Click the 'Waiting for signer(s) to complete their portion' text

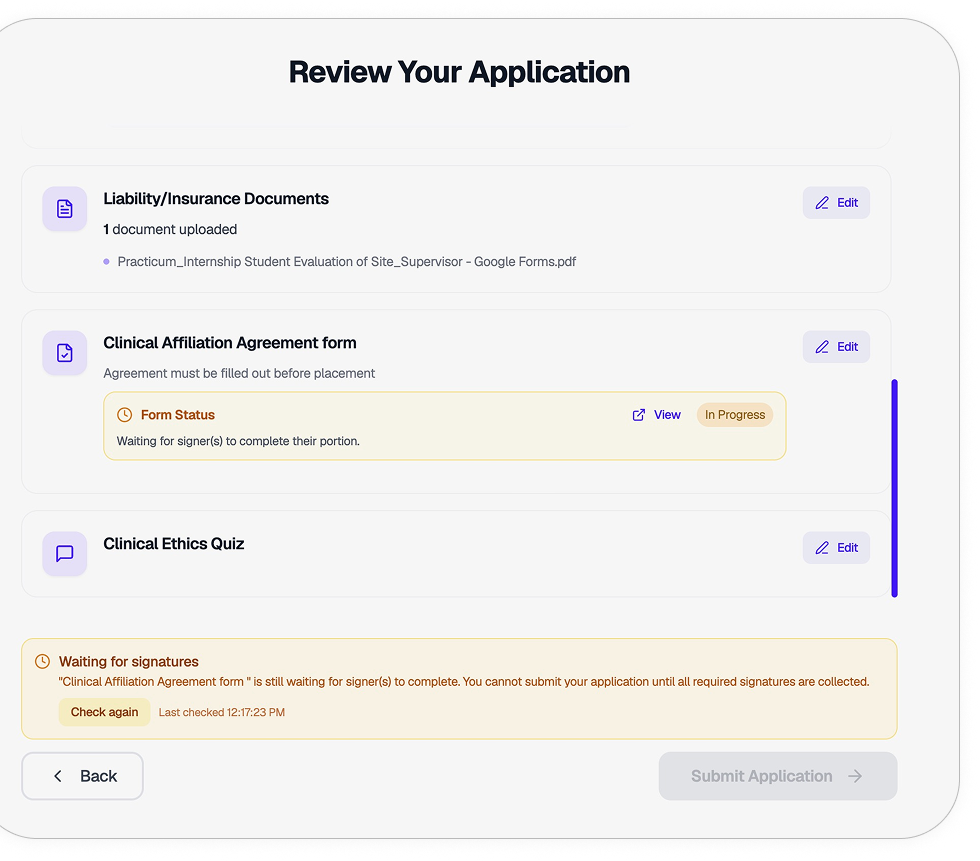coord(238,441)
